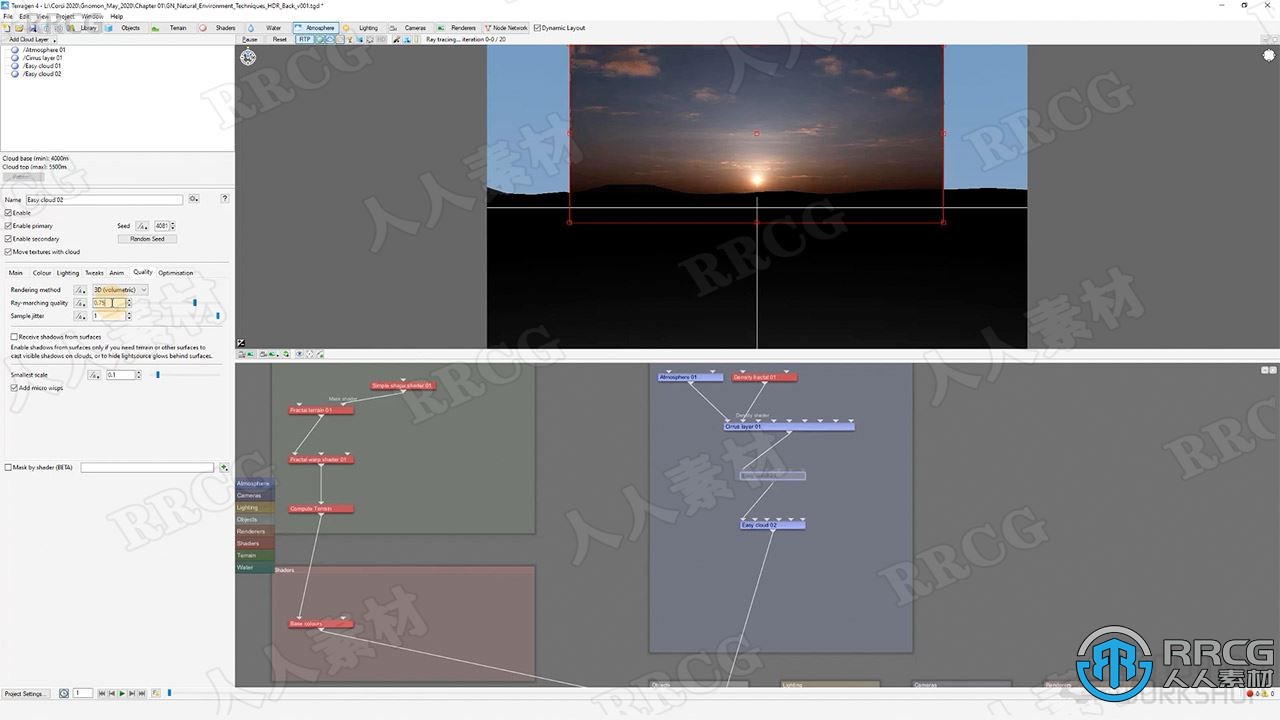Toggle the RTP ray-traced preview button
Image resolution: width=1280 pixels, height=720 pixels.
point(305,39)
